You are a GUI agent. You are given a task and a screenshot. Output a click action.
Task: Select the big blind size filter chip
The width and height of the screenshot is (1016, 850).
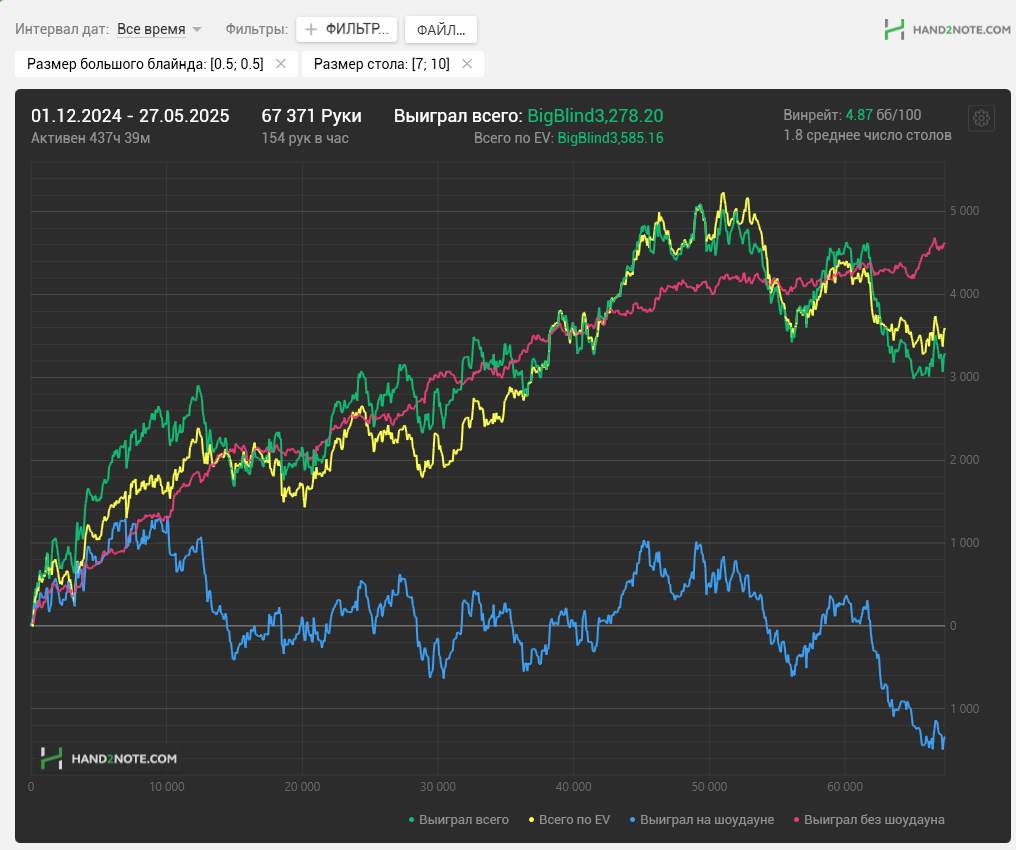(x=145, y=63)
